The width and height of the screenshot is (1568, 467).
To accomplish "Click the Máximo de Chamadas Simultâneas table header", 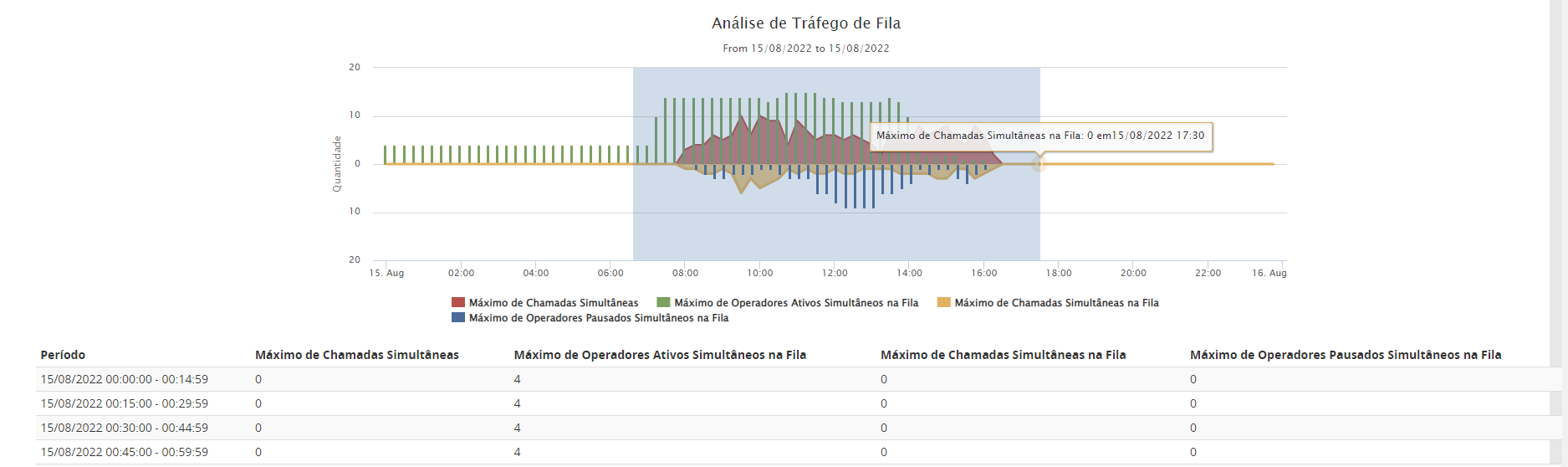I will 357,355.
